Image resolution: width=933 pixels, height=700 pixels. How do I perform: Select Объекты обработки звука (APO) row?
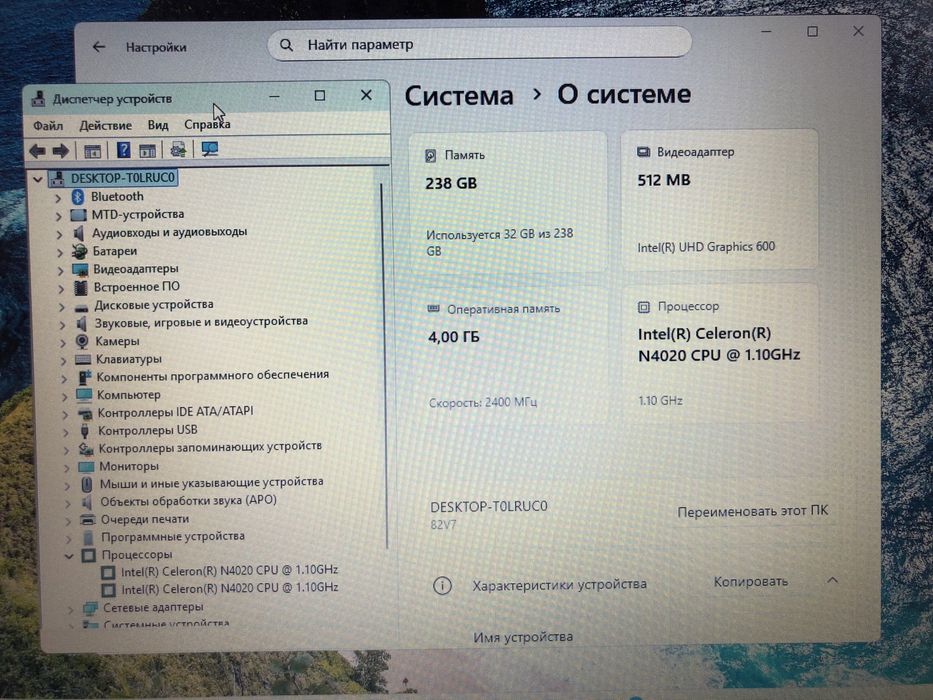[x=188, y=501]
